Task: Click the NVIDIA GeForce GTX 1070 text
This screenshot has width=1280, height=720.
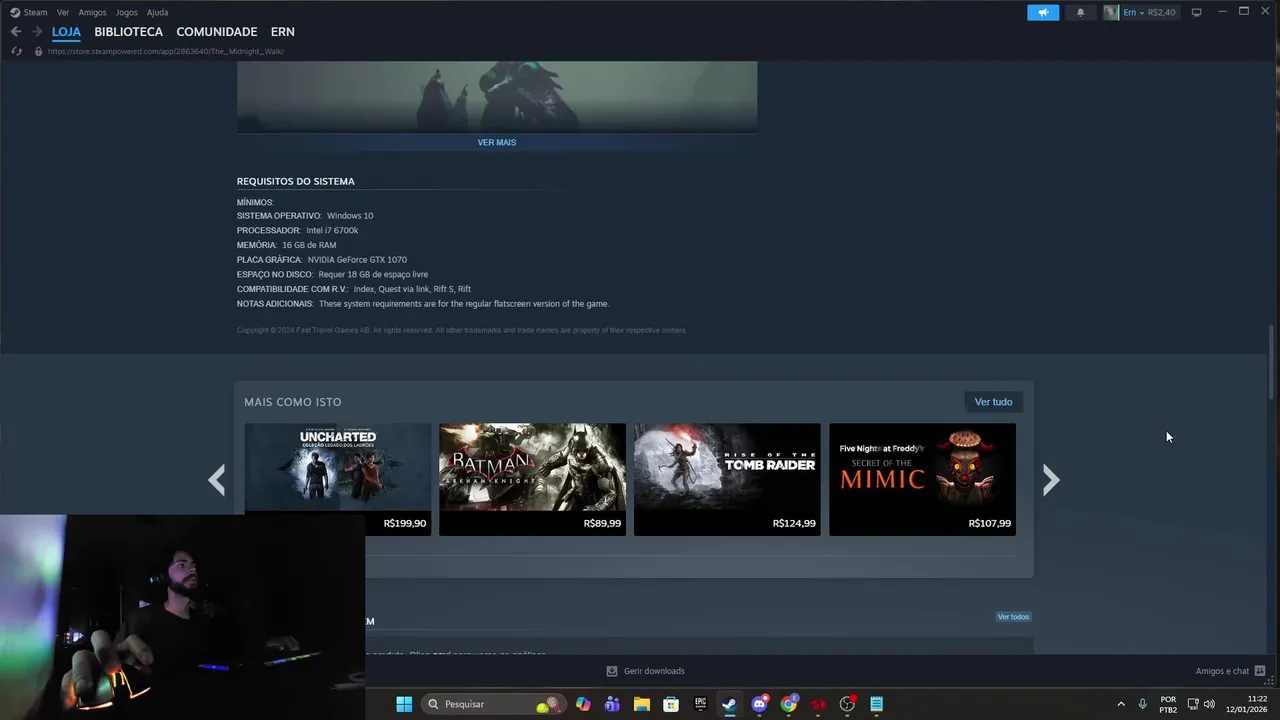Action: (x=357, y=260)
